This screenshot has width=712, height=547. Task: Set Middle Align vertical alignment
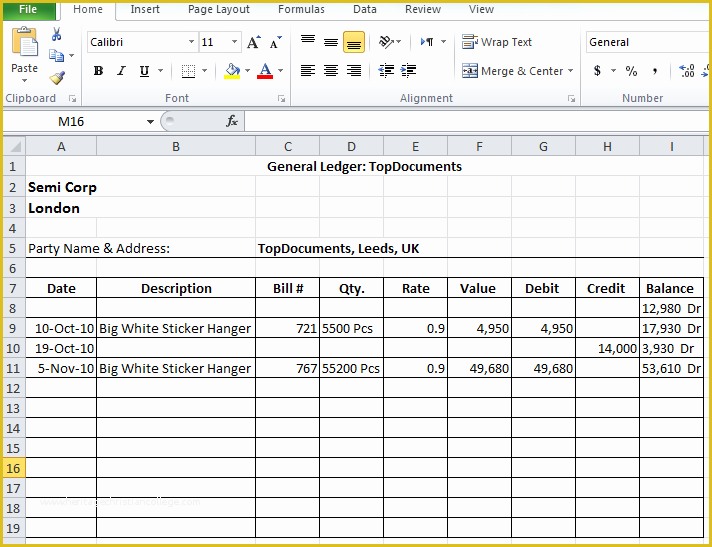tap(331, 42)
